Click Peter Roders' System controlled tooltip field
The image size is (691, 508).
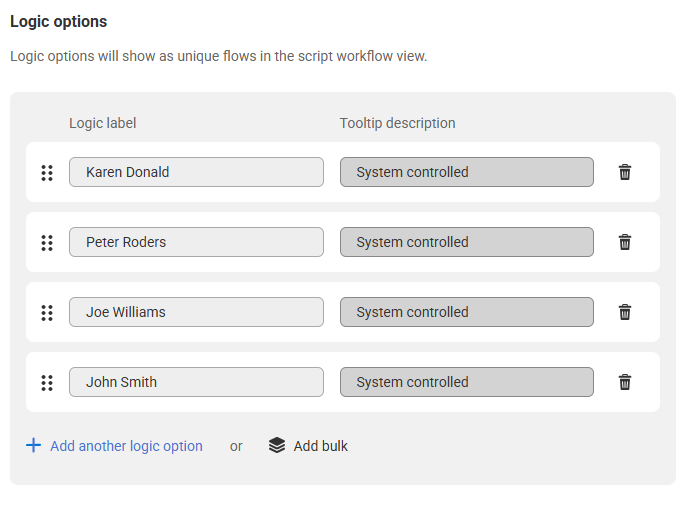click(467, 242)
